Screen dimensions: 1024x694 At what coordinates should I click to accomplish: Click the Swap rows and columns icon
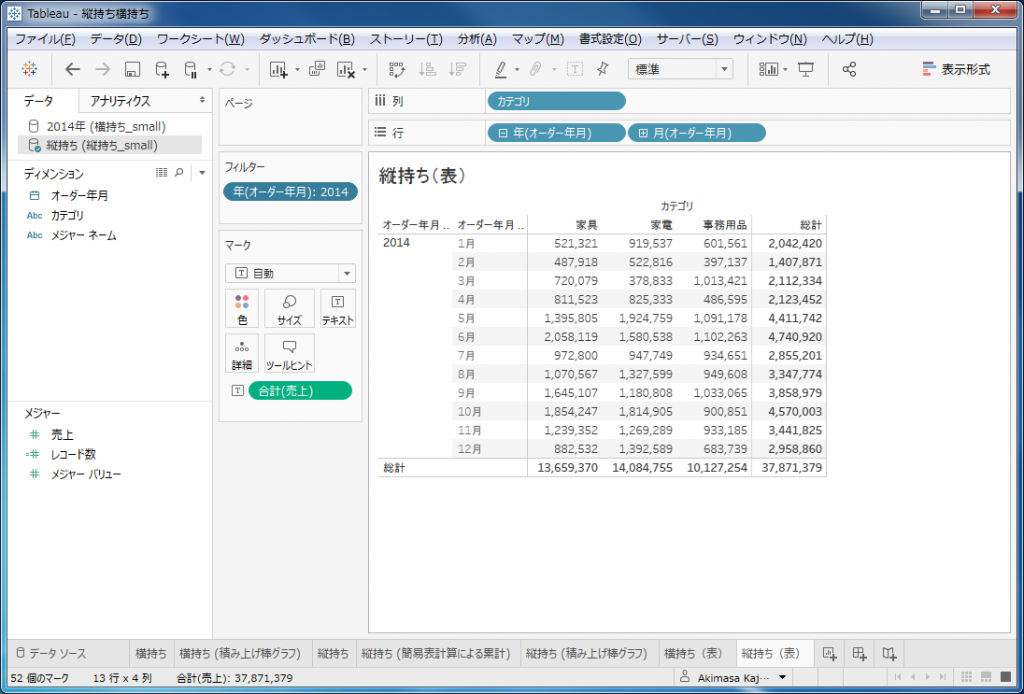tap(397, 69)
